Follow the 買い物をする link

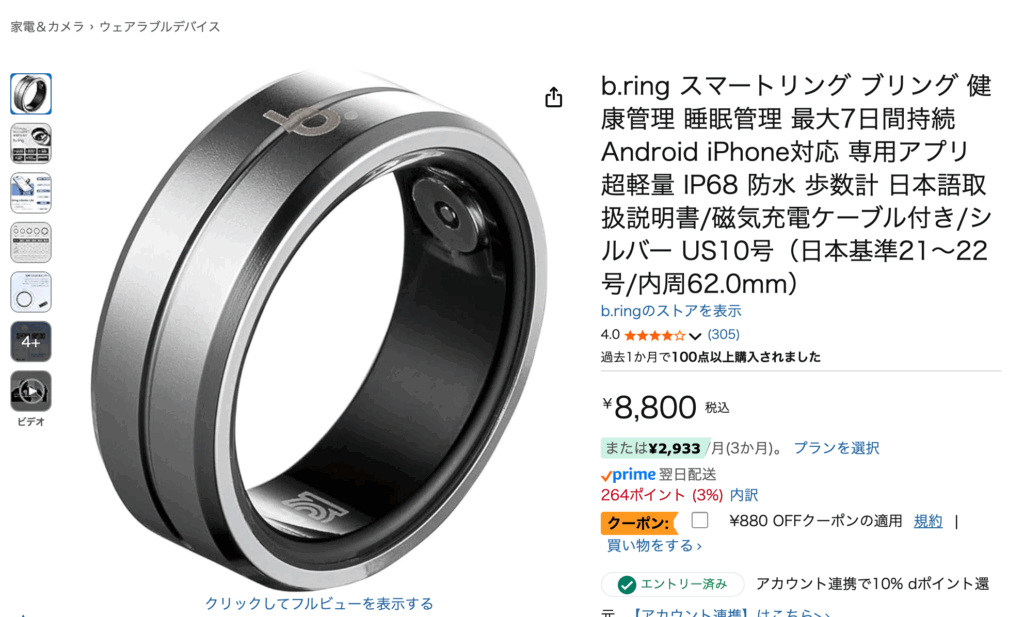654,545
